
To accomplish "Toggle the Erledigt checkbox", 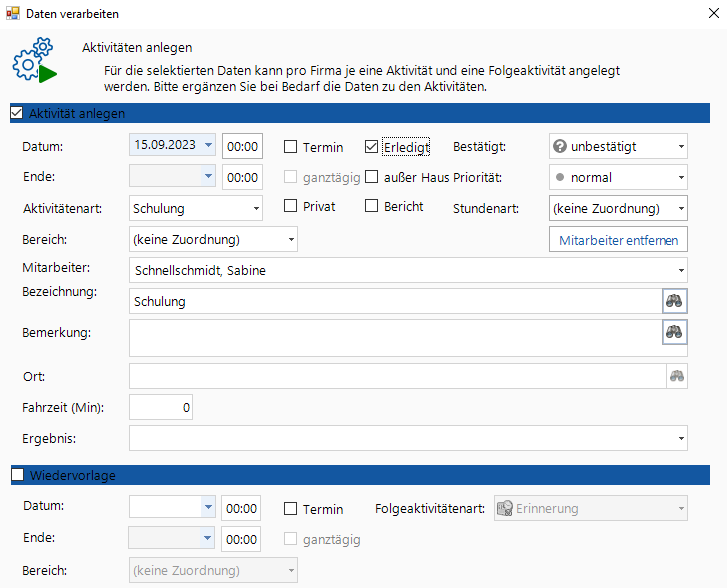I will click(x=372, y=147).
